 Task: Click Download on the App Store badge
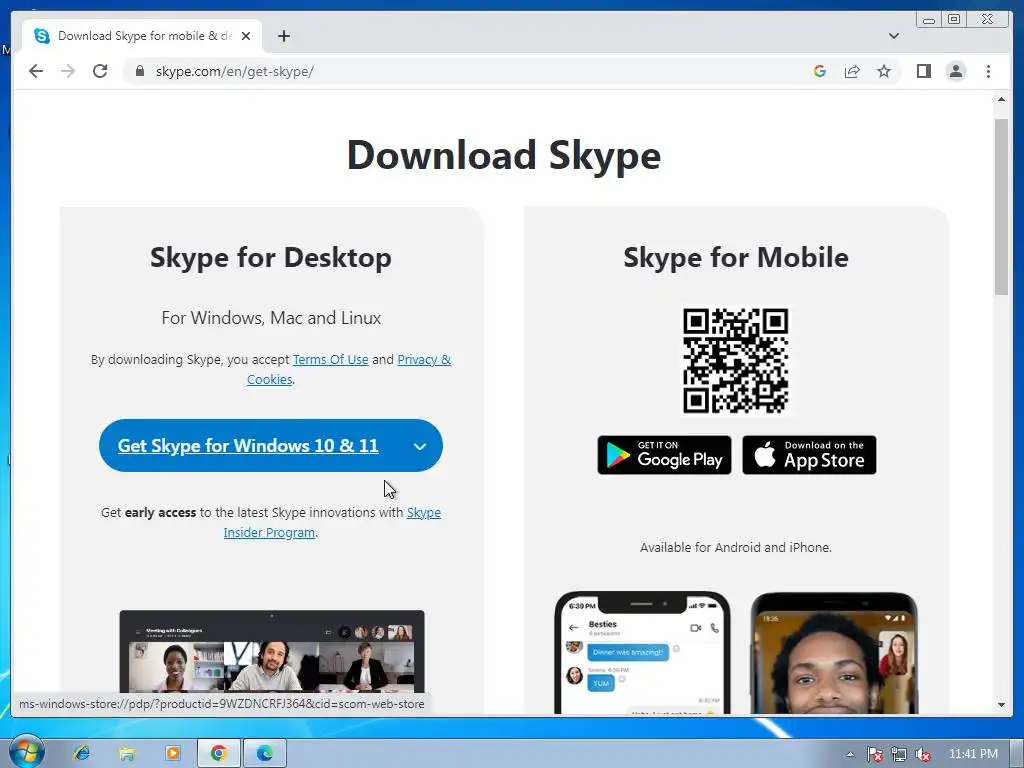click(809, 455)
